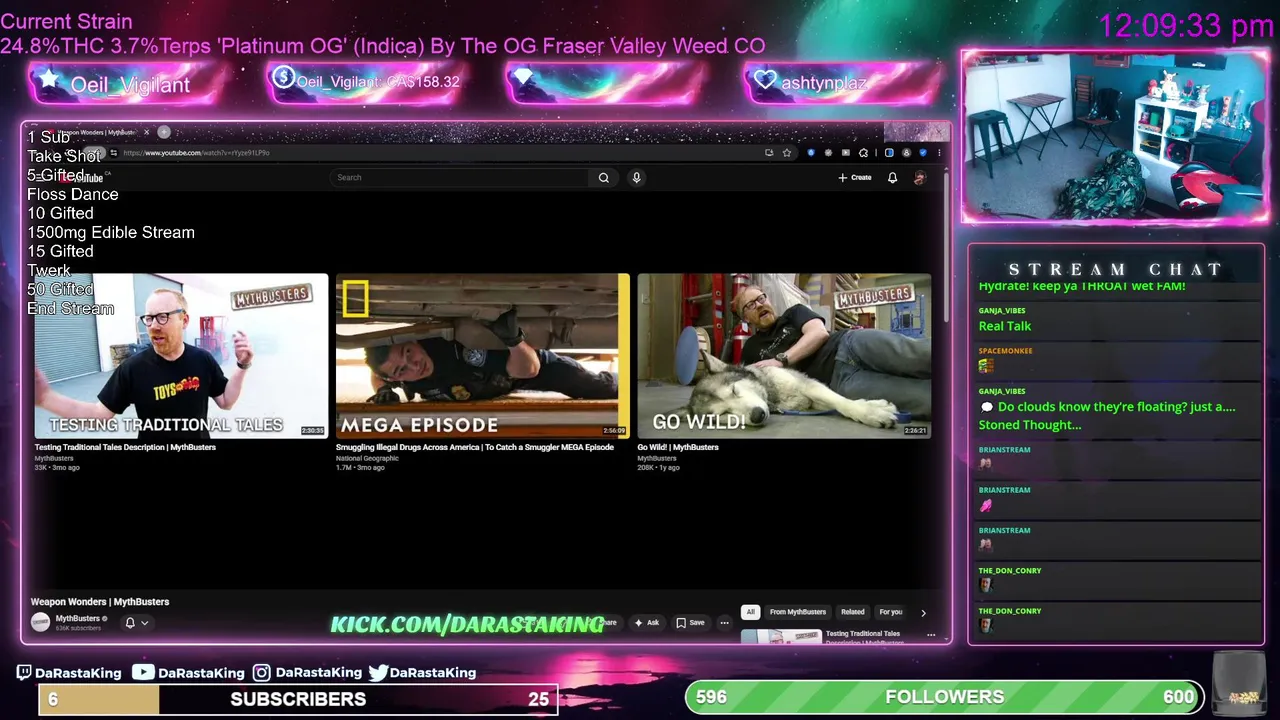1280x720 pixels.
Task: Save the video to a playlist
Action: (690, 623)
